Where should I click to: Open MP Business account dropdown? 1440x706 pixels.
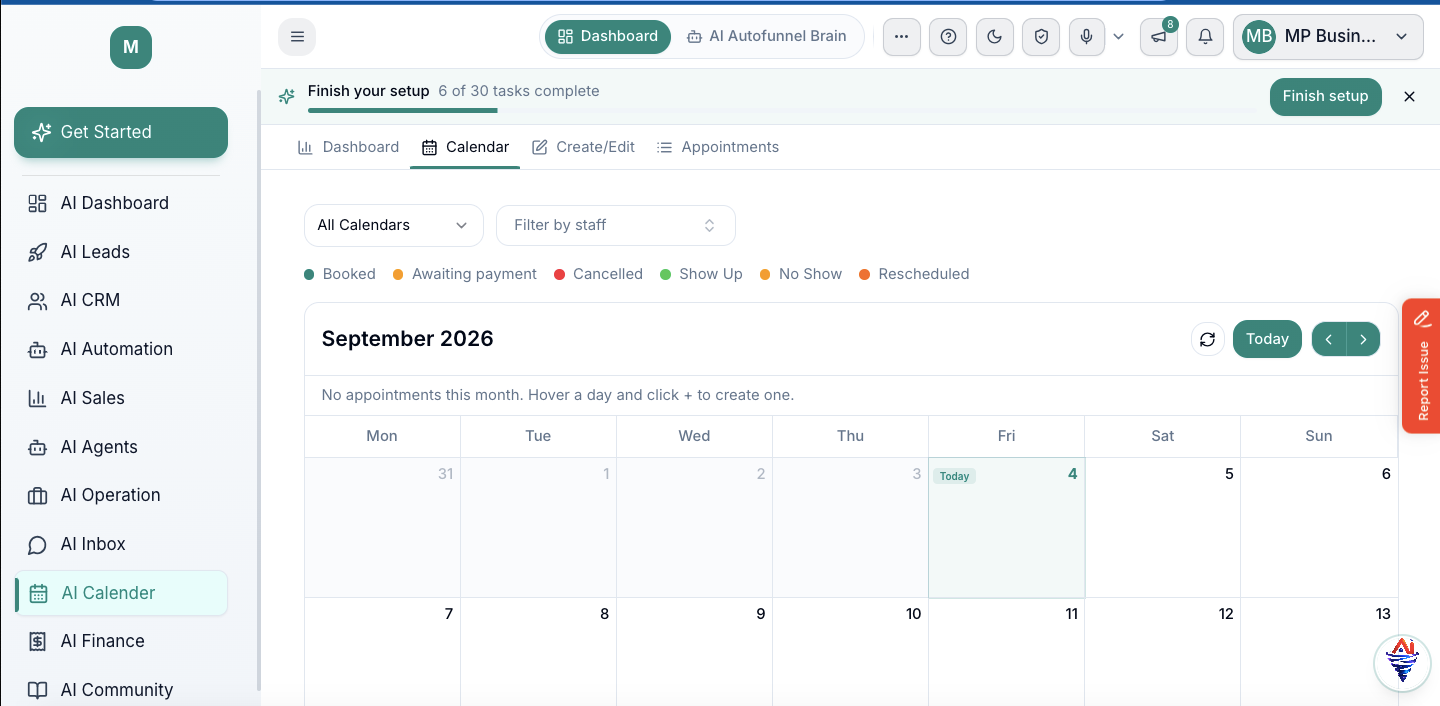point(1328,37)
